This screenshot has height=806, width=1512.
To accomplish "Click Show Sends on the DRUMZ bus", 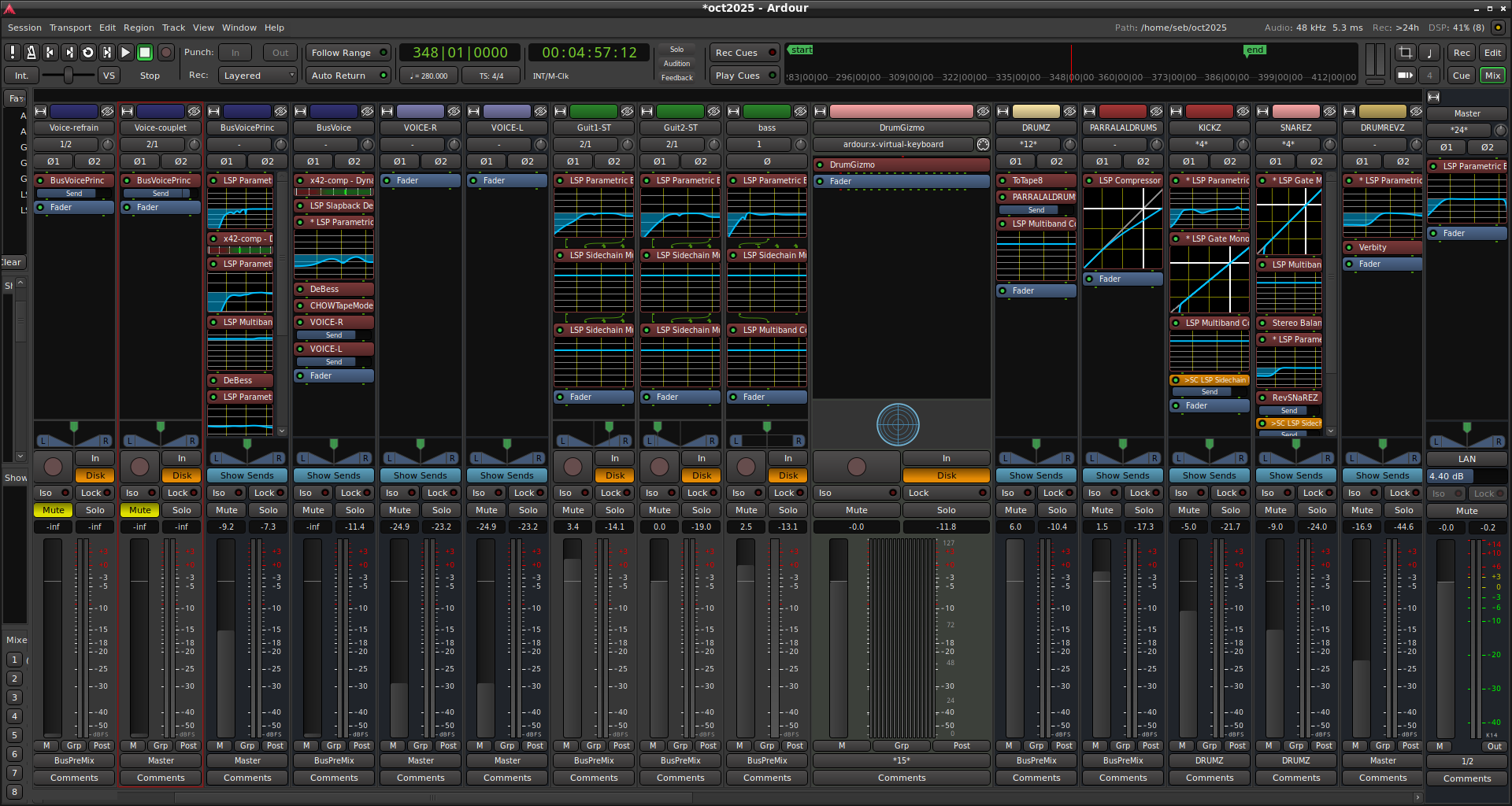I will click(1036, 475).
